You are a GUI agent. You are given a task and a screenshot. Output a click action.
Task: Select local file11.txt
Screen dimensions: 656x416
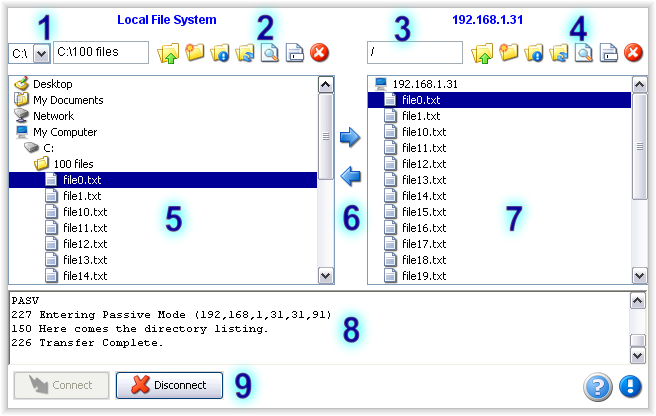(85, 228)
